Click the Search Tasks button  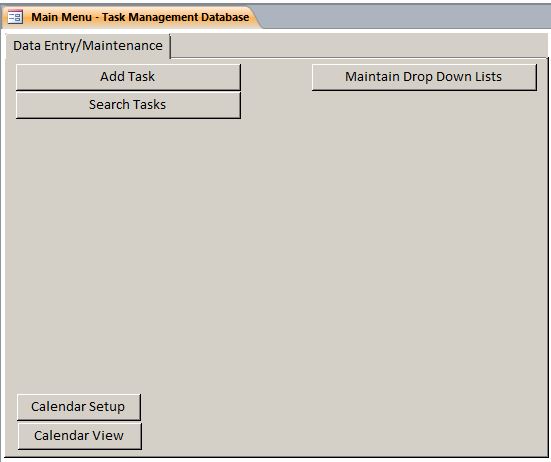point(128,105)
